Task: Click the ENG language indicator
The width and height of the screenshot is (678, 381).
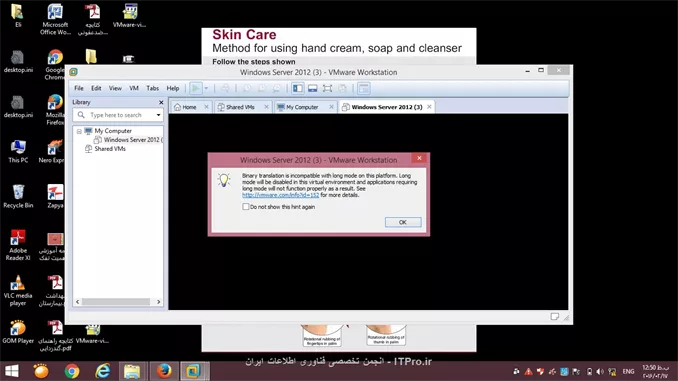Action: click(x=628, y=371)
